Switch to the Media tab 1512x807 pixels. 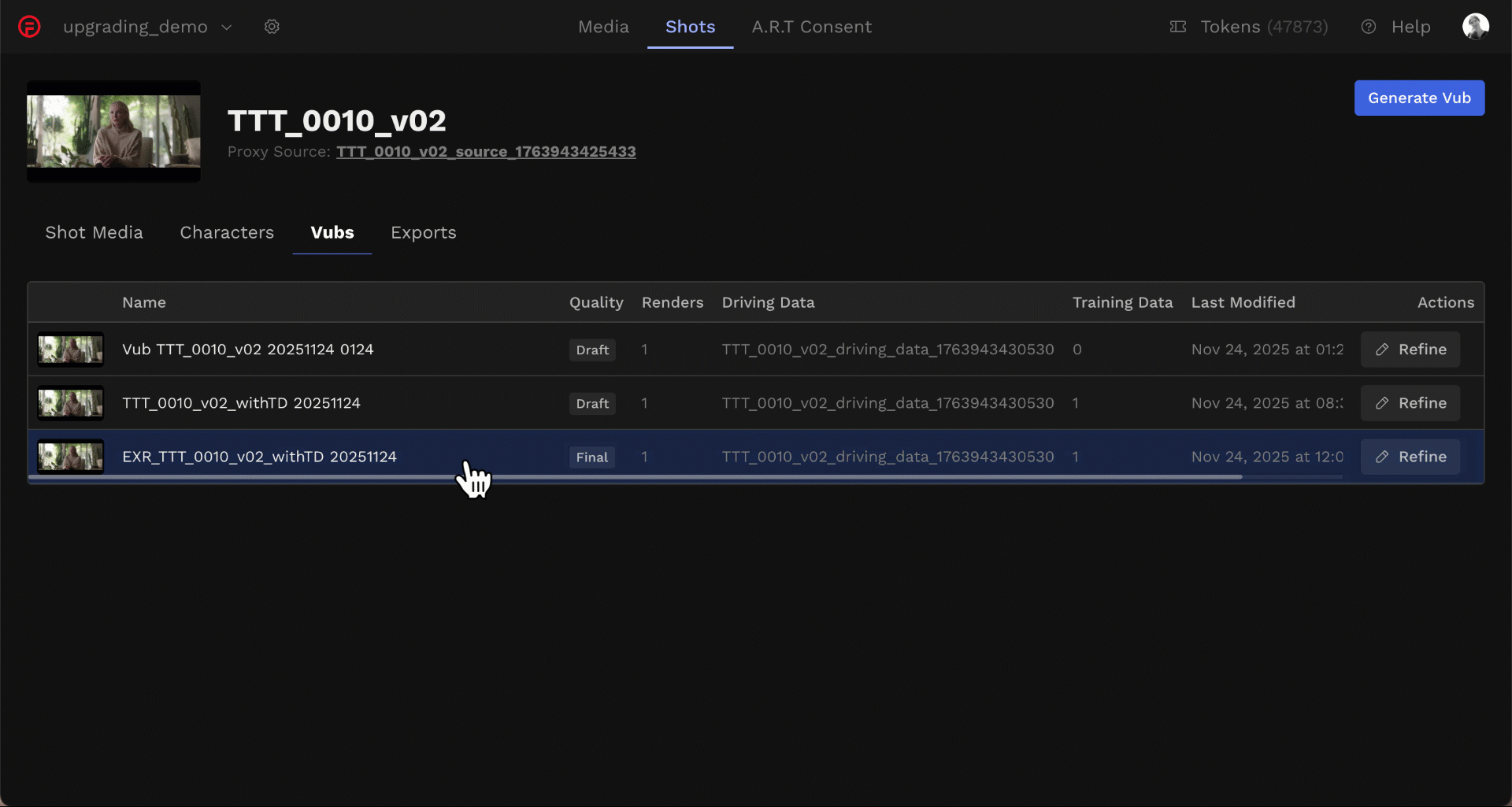click(x=603, y=26)
